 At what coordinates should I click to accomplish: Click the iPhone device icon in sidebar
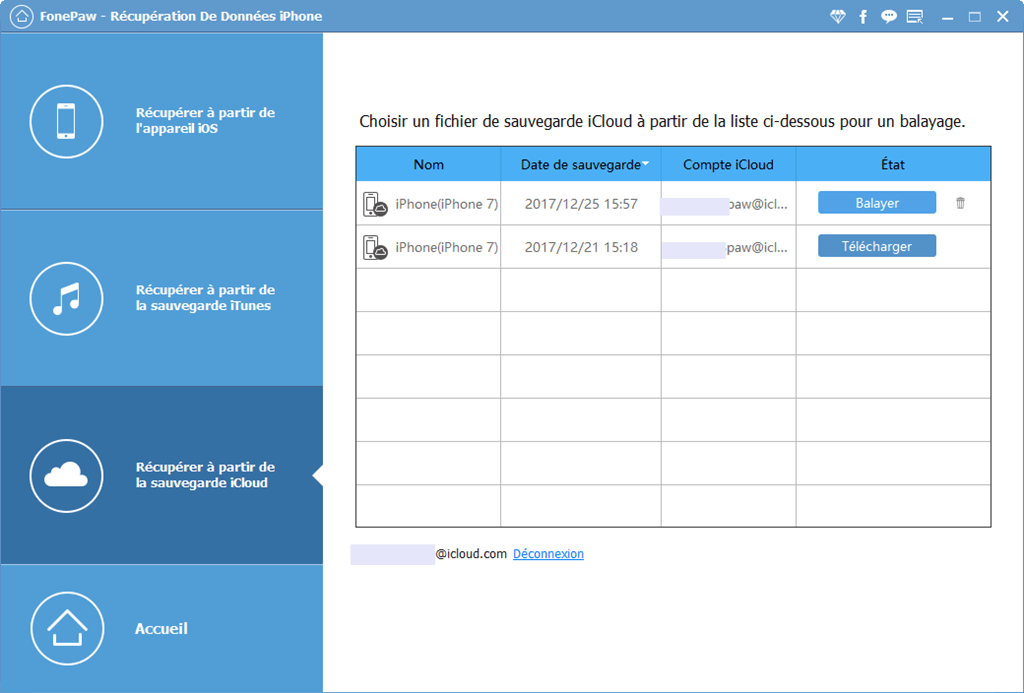(x=67, y=121)
